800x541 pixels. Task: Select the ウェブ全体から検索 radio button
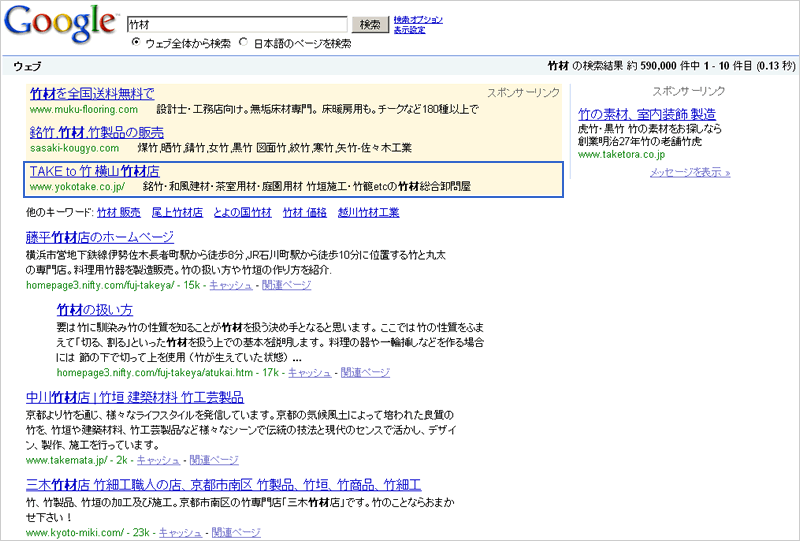tap(137, 44)
